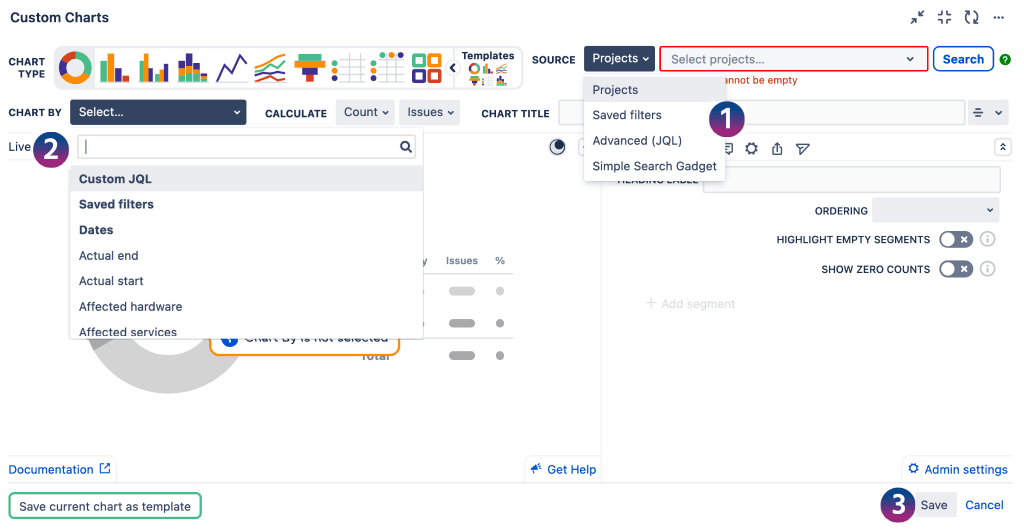This screenshot has width=1024, height=532.
Task: Select the stacked bar chart type
Action: tap(191, 68)
